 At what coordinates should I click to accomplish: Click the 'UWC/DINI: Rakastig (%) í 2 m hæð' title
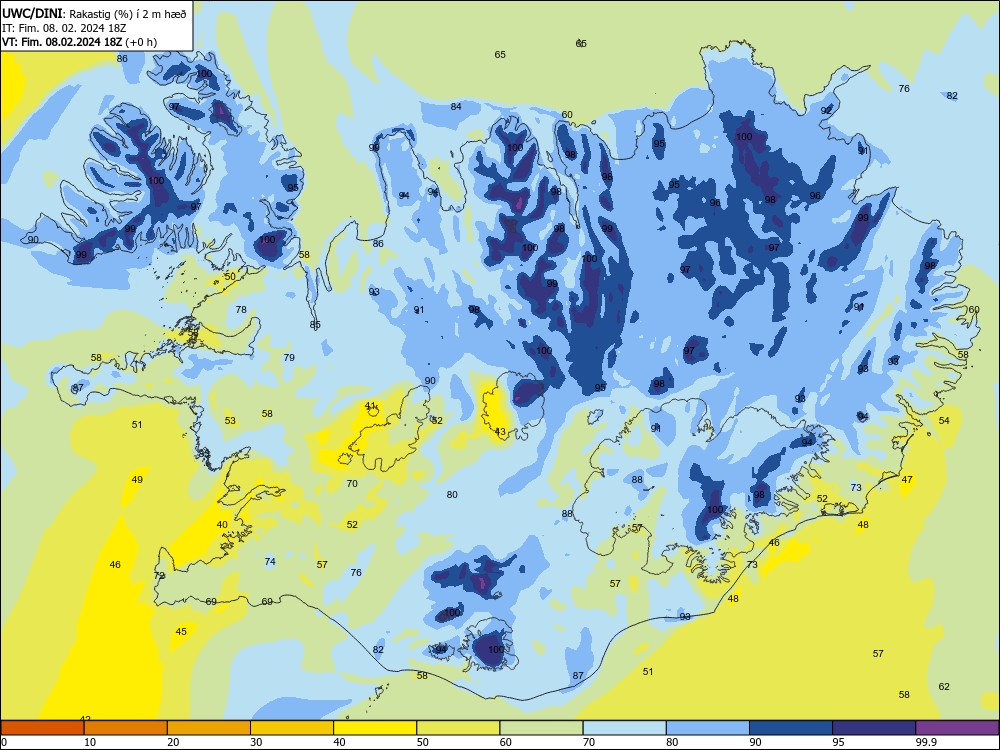click(x=94, y=14)
